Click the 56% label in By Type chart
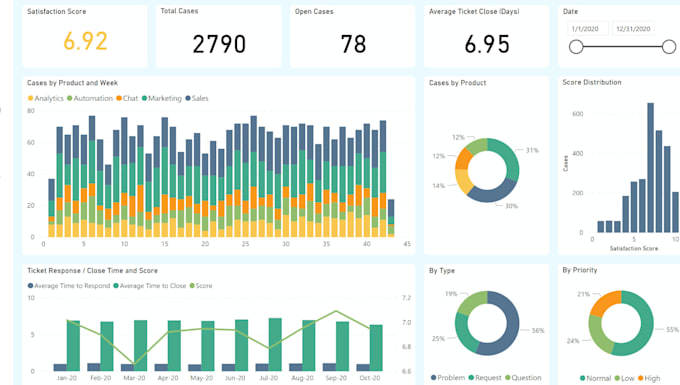This screenshot has height=385, width=680. coord(538,330)
